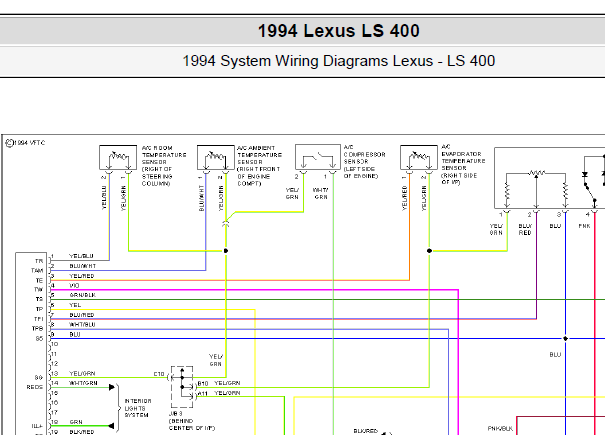Click the "TAM" terminal name on the connector
Image resolution: width=605 pixels, height=435 pixels.
37,271
